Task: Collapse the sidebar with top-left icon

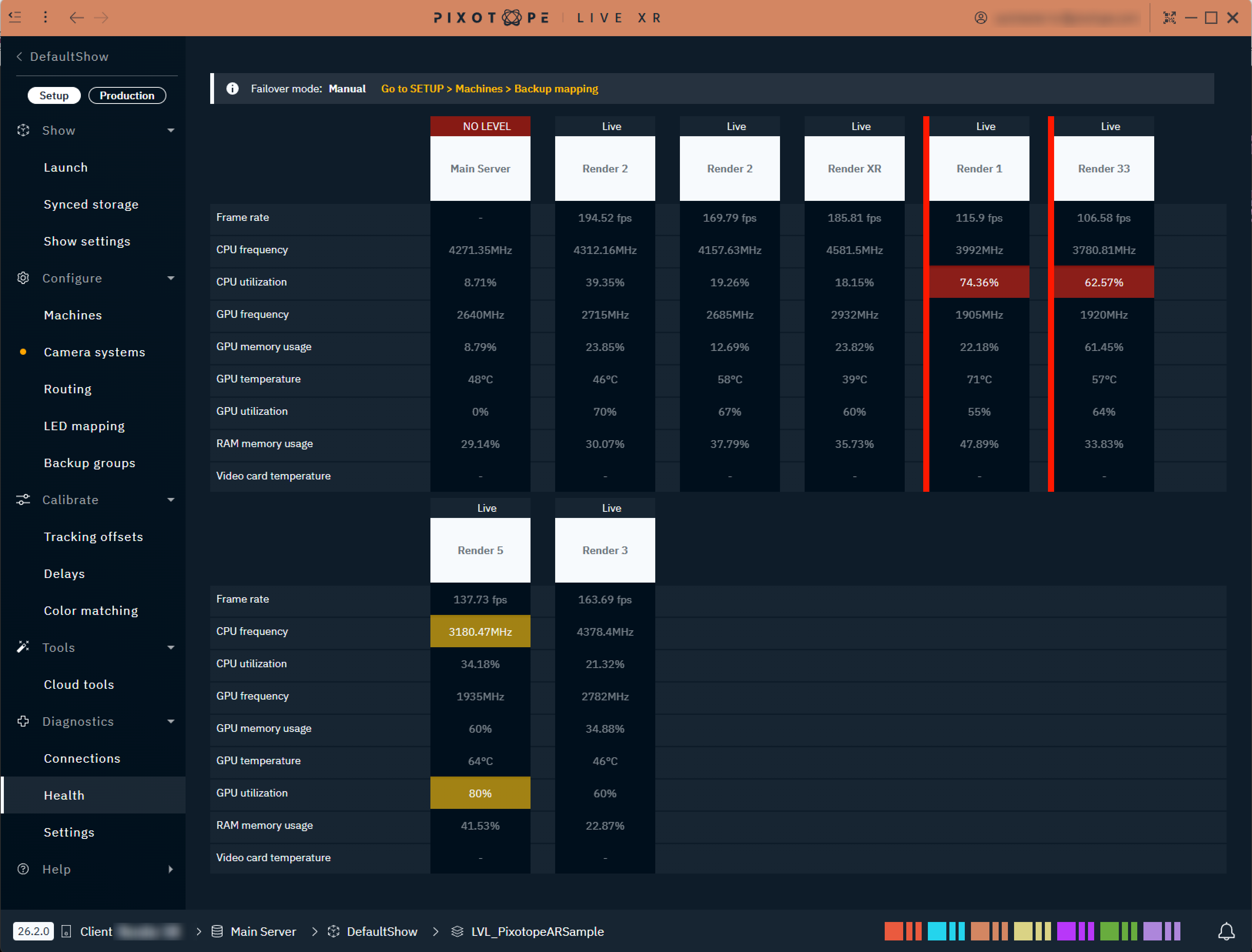Action: (x=15, y=18)
